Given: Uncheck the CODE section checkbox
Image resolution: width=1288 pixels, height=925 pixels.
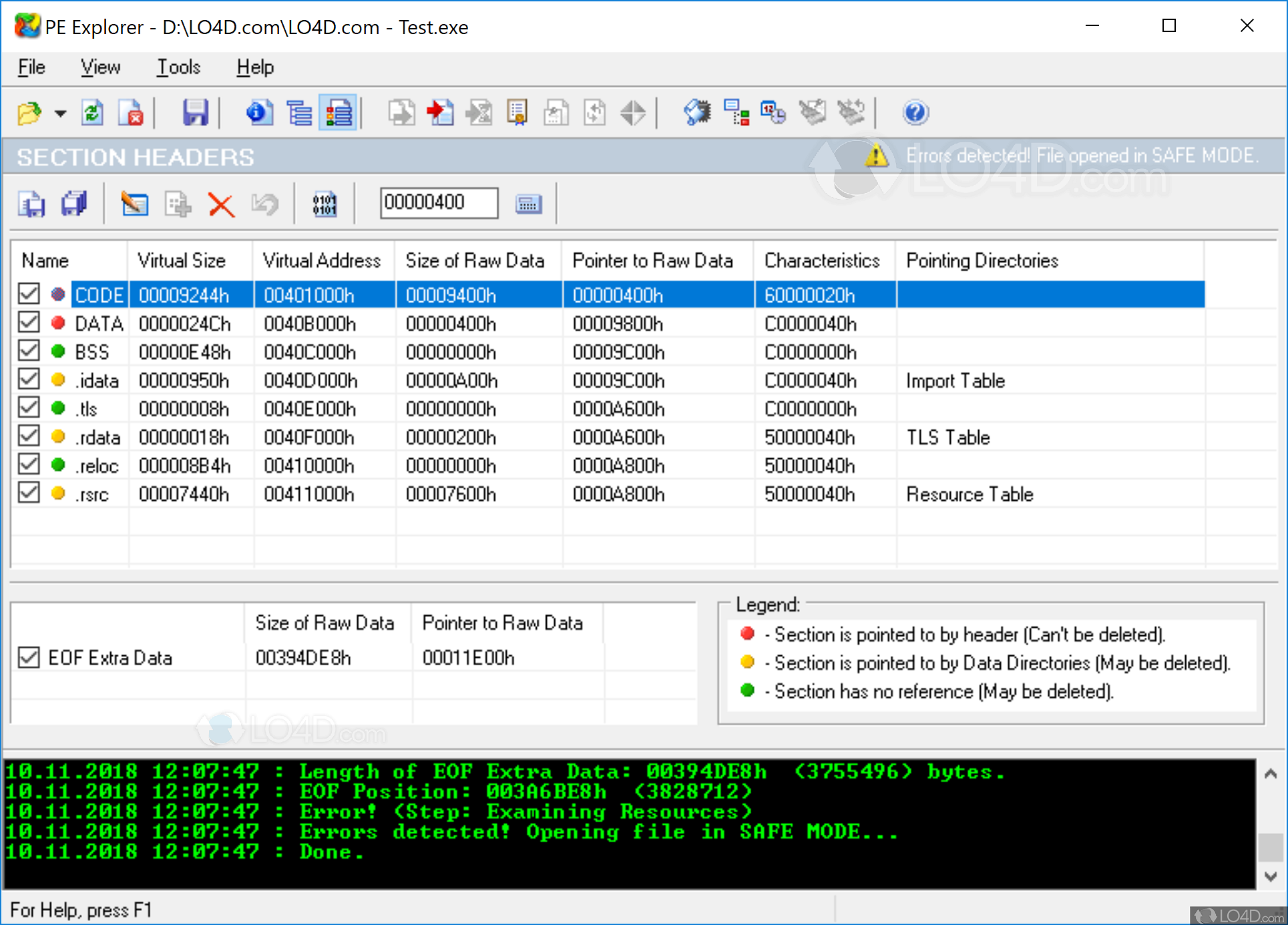Looking at the screenshot, I should pyautogui.click(x=29, y=294).
